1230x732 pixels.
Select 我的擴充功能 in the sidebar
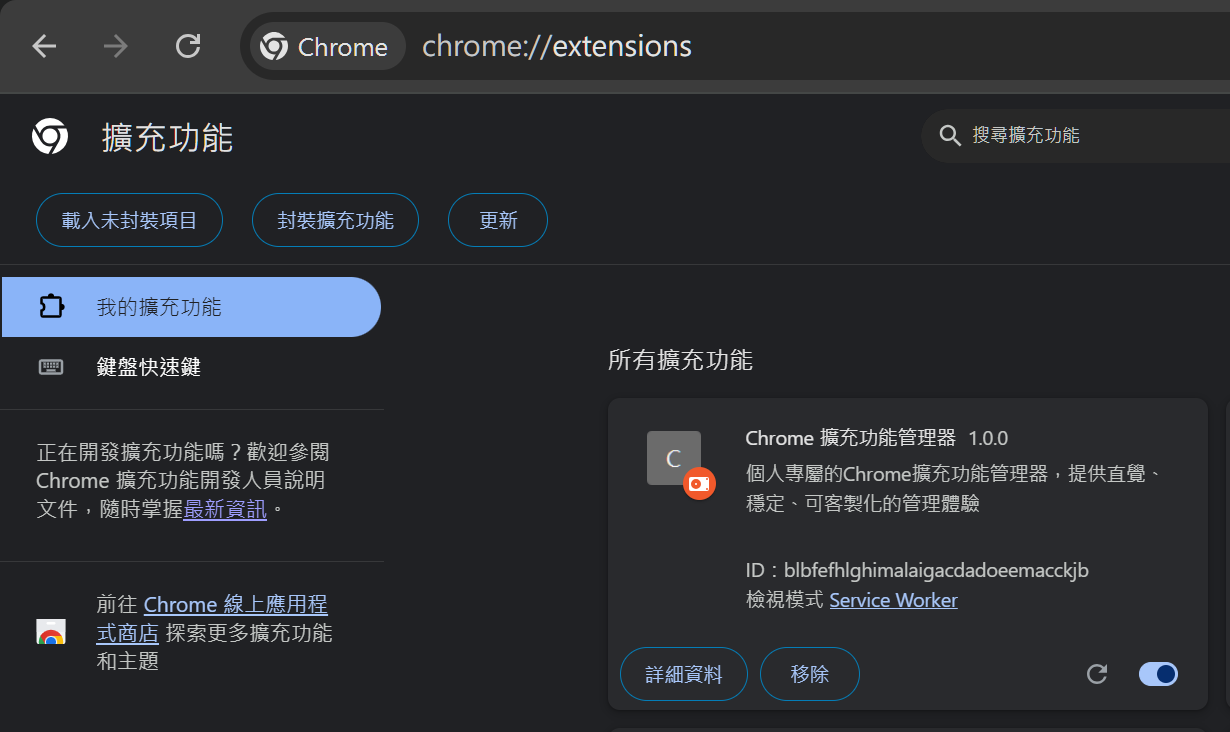159,307
